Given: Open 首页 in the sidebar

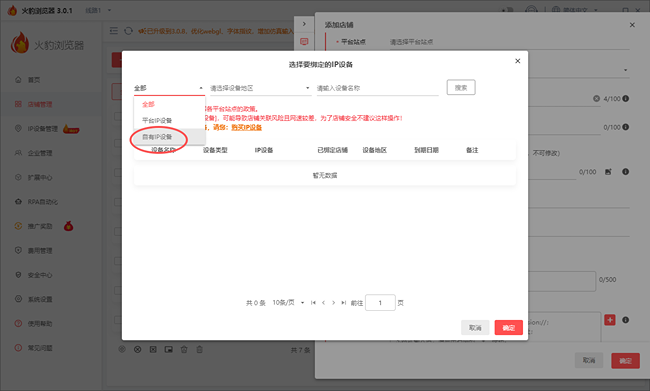Looking at the screenshot, I should (x=34, y=80).
